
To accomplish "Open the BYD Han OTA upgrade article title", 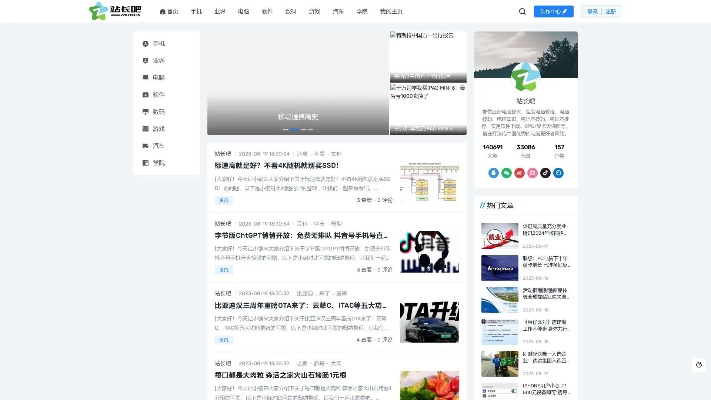I will pyautogui.click(x=301, y=305).
